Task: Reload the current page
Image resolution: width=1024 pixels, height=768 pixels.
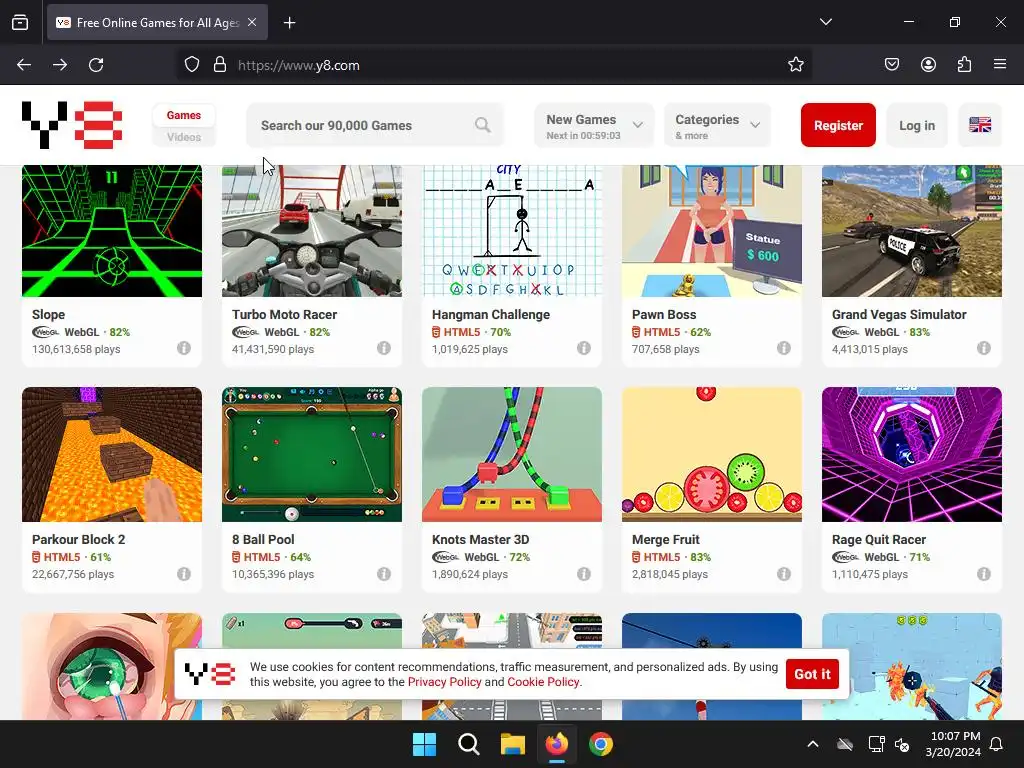Action: tap(96, 65)
